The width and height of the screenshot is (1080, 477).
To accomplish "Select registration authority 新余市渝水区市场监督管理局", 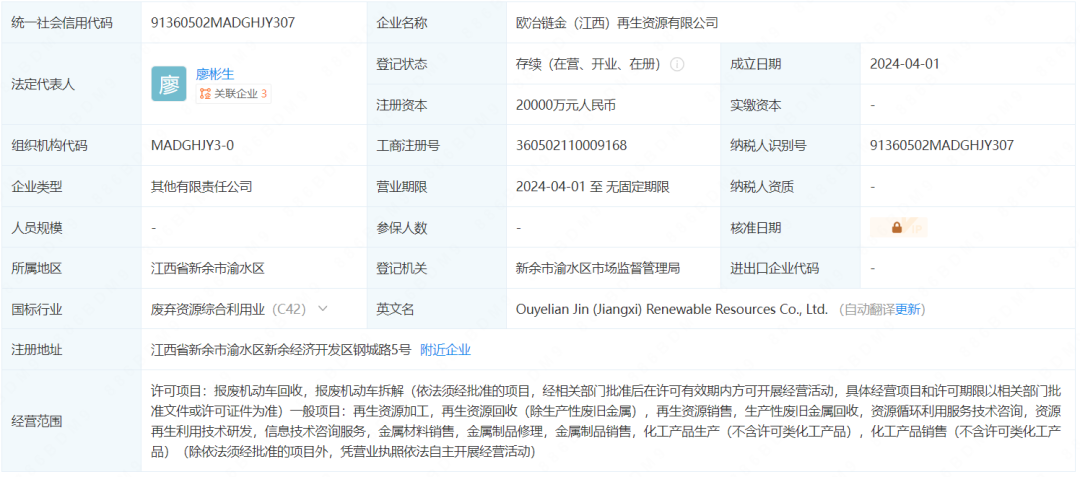I will click(598, 268).
